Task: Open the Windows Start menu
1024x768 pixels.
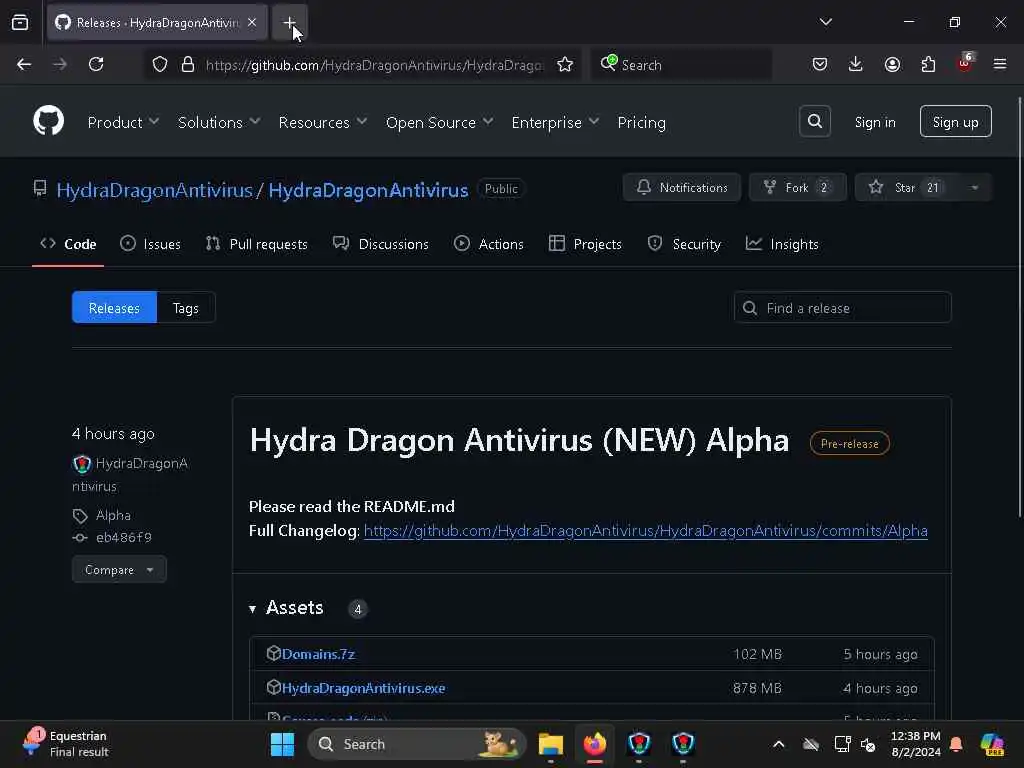Action: (x=282, y=744)
